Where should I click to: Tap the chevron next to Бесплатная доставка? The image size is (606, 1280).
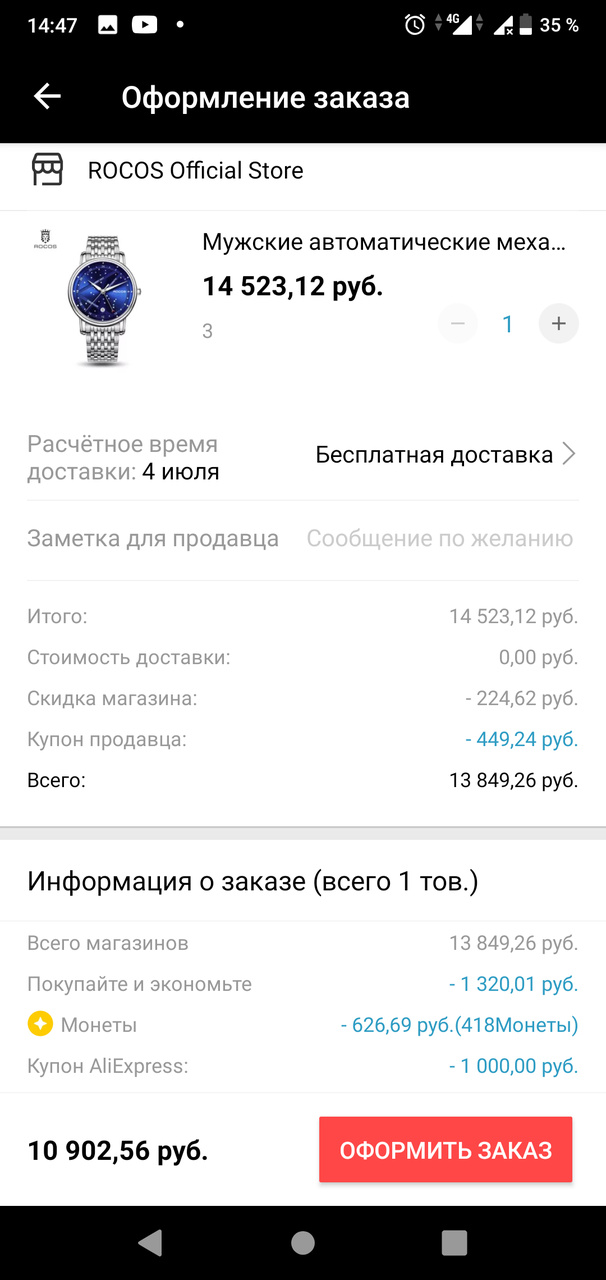[569, 455]
